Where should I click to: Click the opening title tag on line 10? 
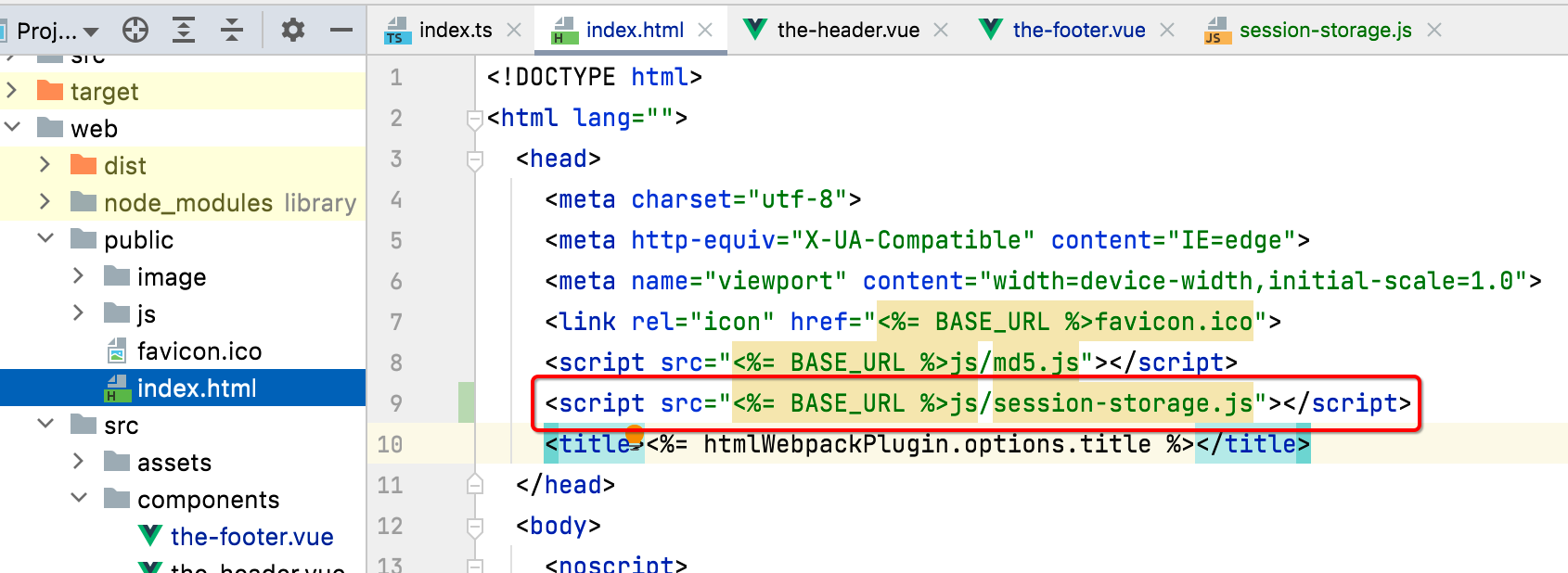(594, 444)
